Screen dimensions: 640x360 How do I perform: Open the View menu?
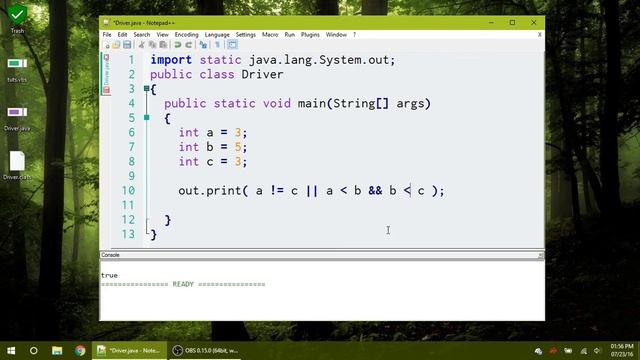[162, 35]
